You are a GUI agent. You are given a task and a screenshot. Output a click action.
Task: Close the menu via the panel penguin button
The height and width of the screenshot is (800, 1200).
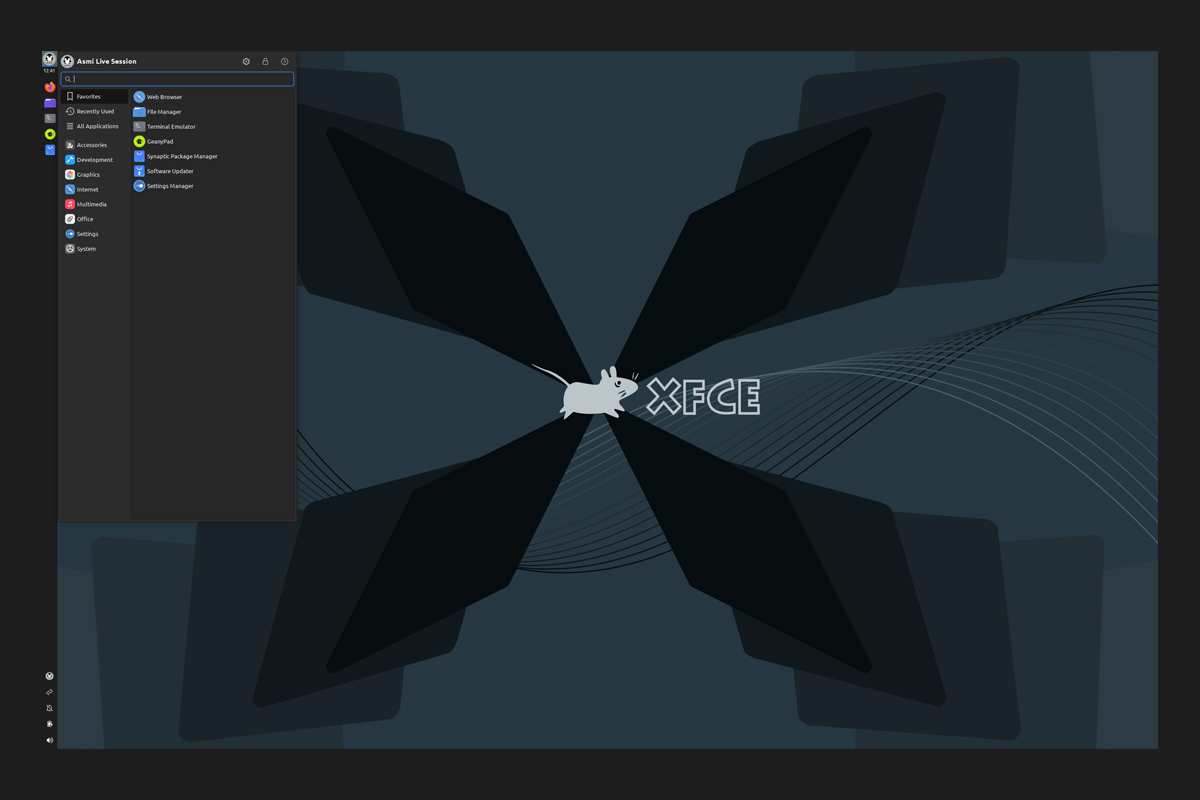(x=49, y=60)
